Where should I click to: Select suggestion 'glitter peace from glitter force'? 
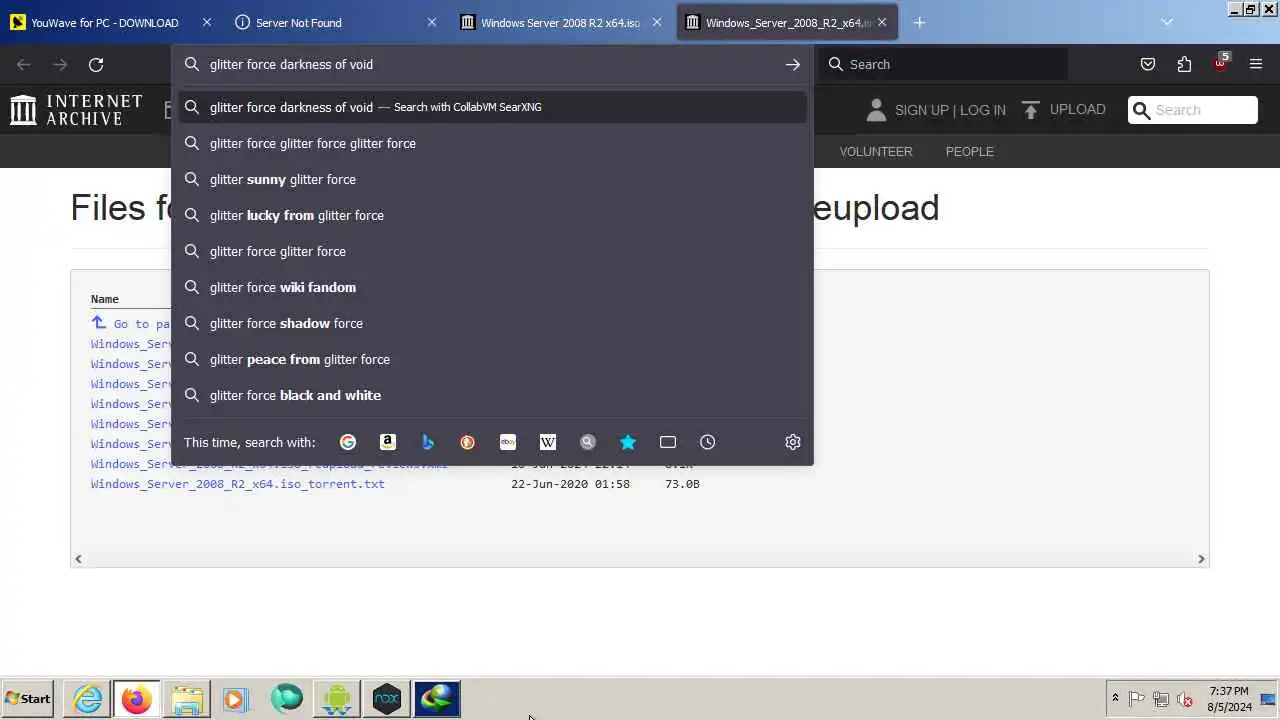click(492, 359)
